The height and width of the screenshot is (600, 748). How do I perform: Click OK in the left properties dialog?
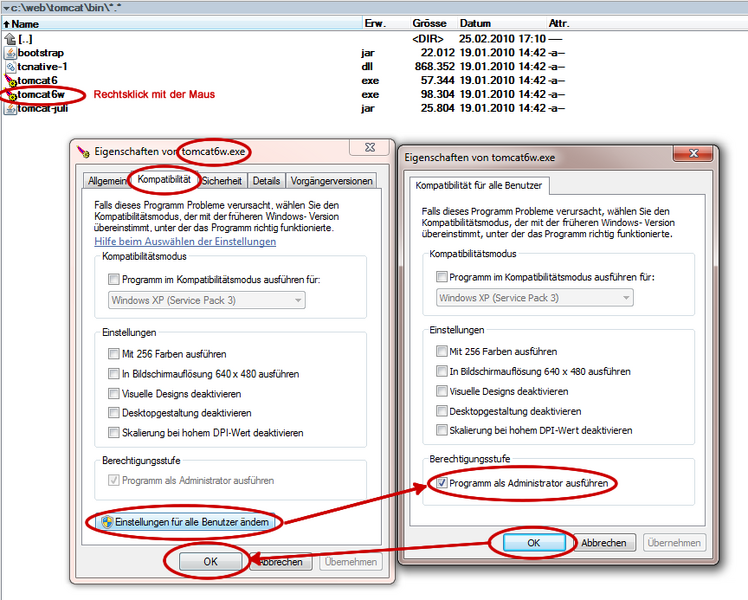[x=210, y=562]
